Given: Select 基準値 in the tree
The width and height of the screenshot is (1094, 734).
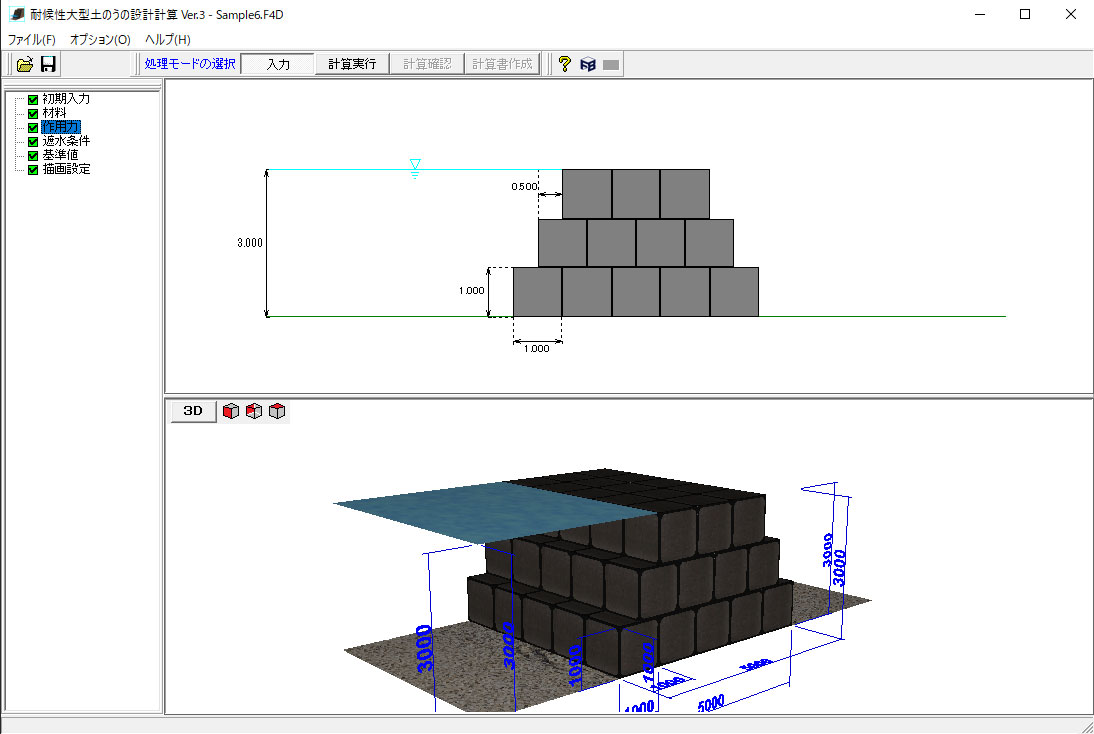Looking at the screenshot, I should tap(60, 155).
